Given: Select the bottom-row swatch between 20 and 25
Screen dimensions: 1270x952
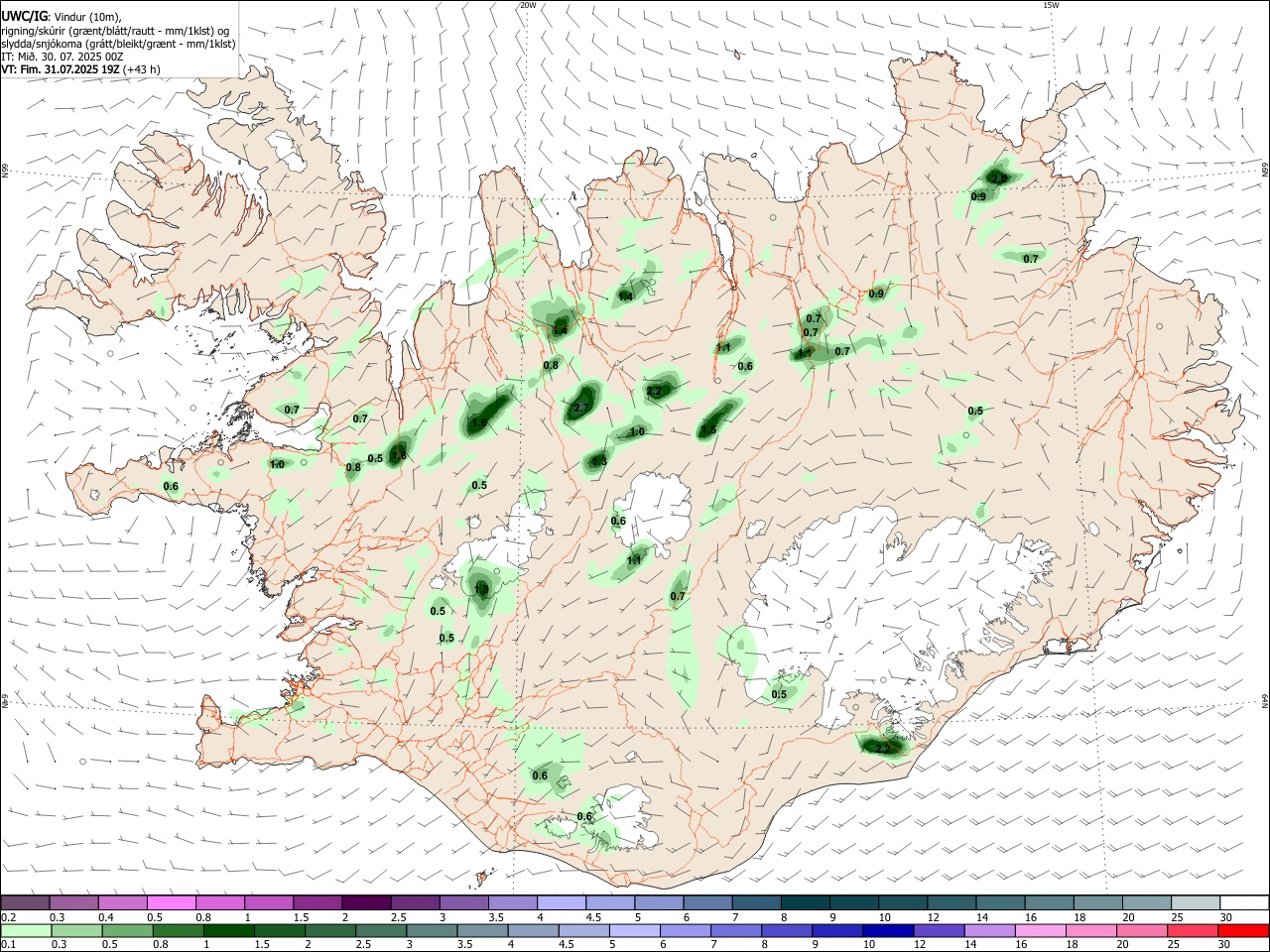Looking at the screenshot, I should coord(1141,930).
